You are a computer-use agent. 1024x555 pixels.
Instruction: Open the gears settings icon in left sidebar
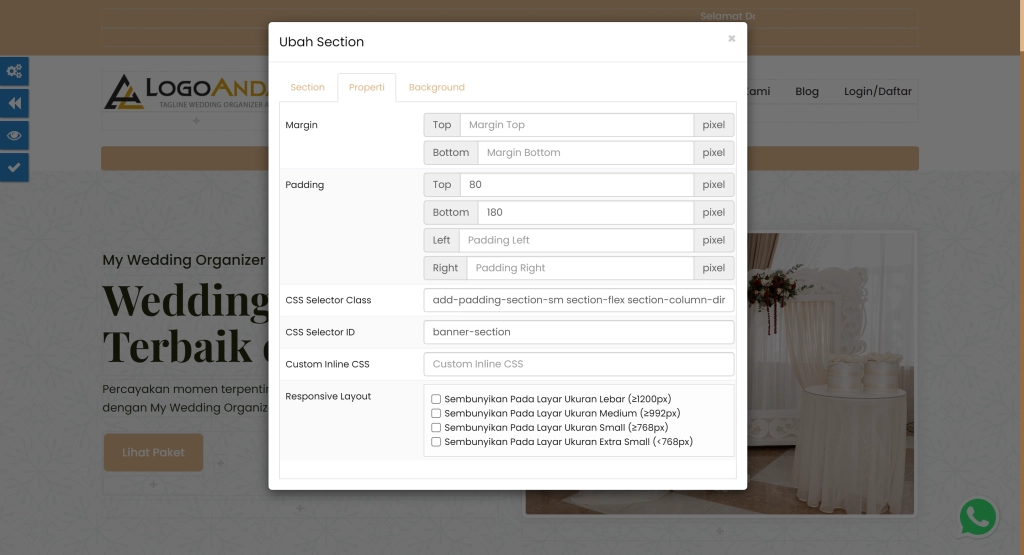[x=14, y=71]
